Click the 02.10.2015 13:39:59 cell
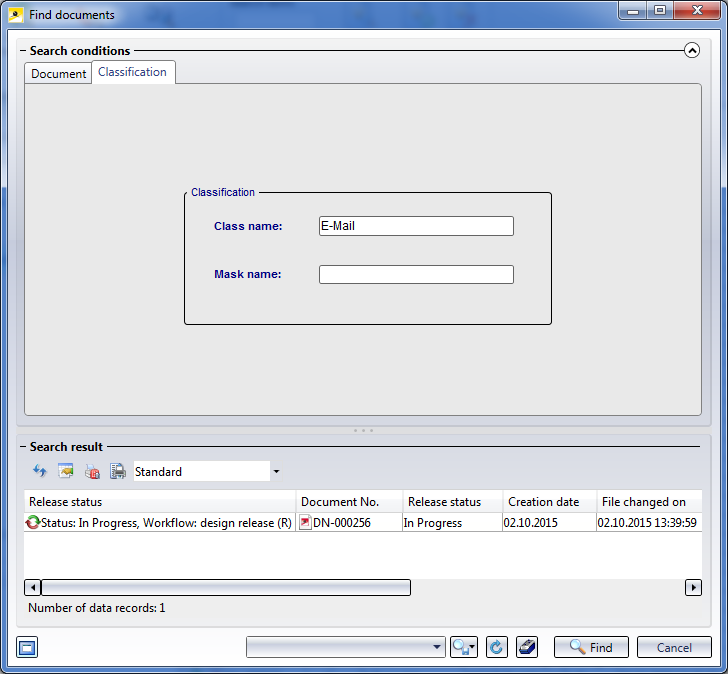Image resolution: width=728 pixels, height=674 pixels. pos(649,523)
